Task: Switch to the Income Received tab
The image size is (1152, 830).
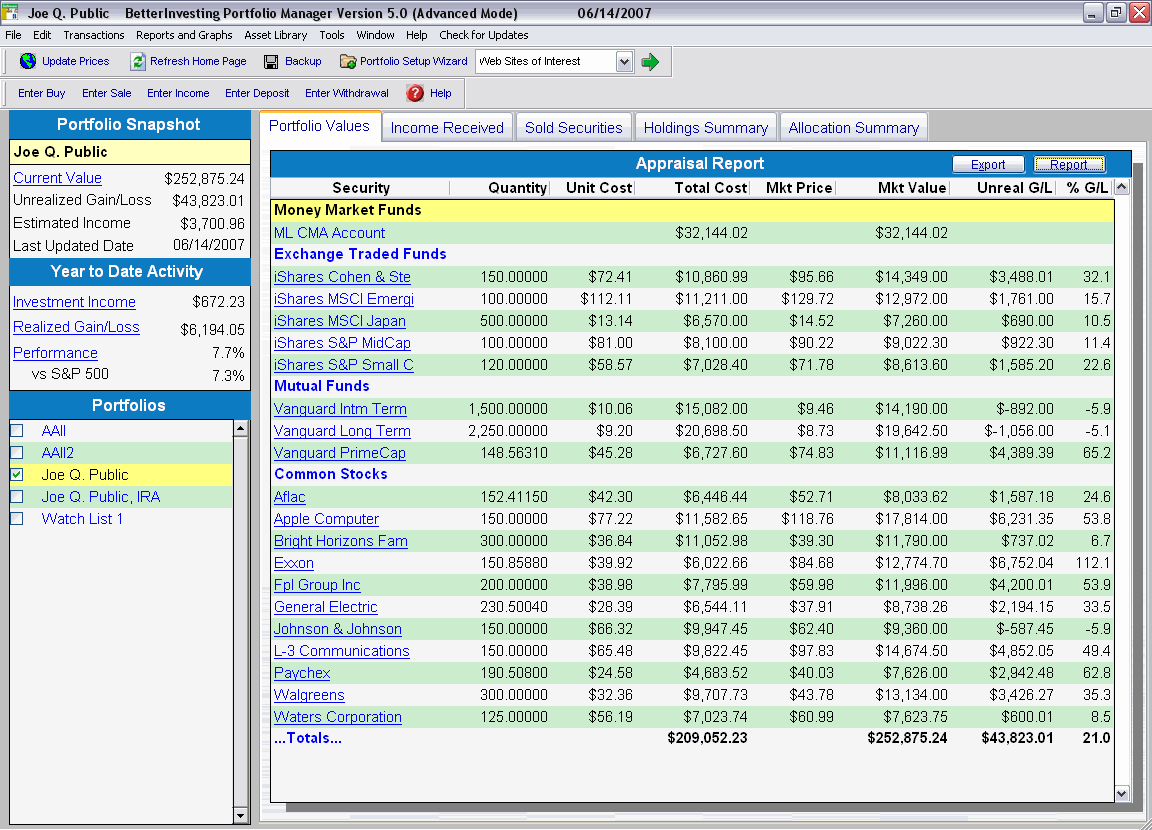Action: (x=446, y=126)
